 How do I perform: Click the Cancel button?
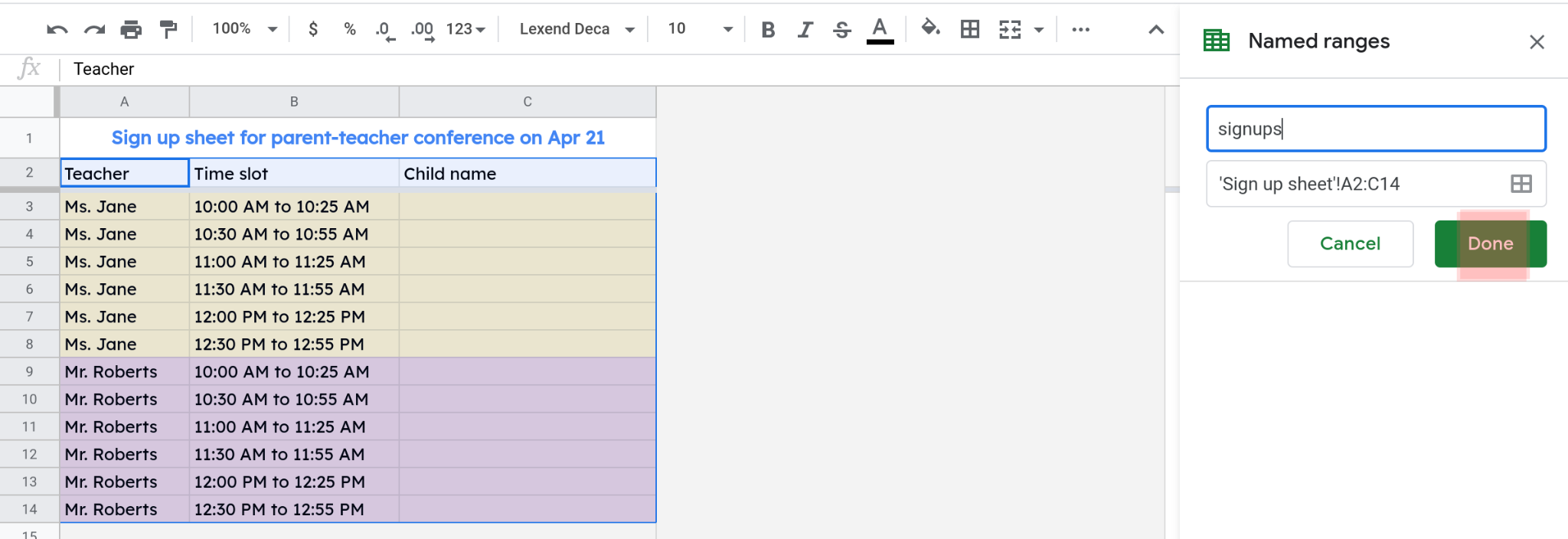pyautogui.click(x=1350, y=243)
